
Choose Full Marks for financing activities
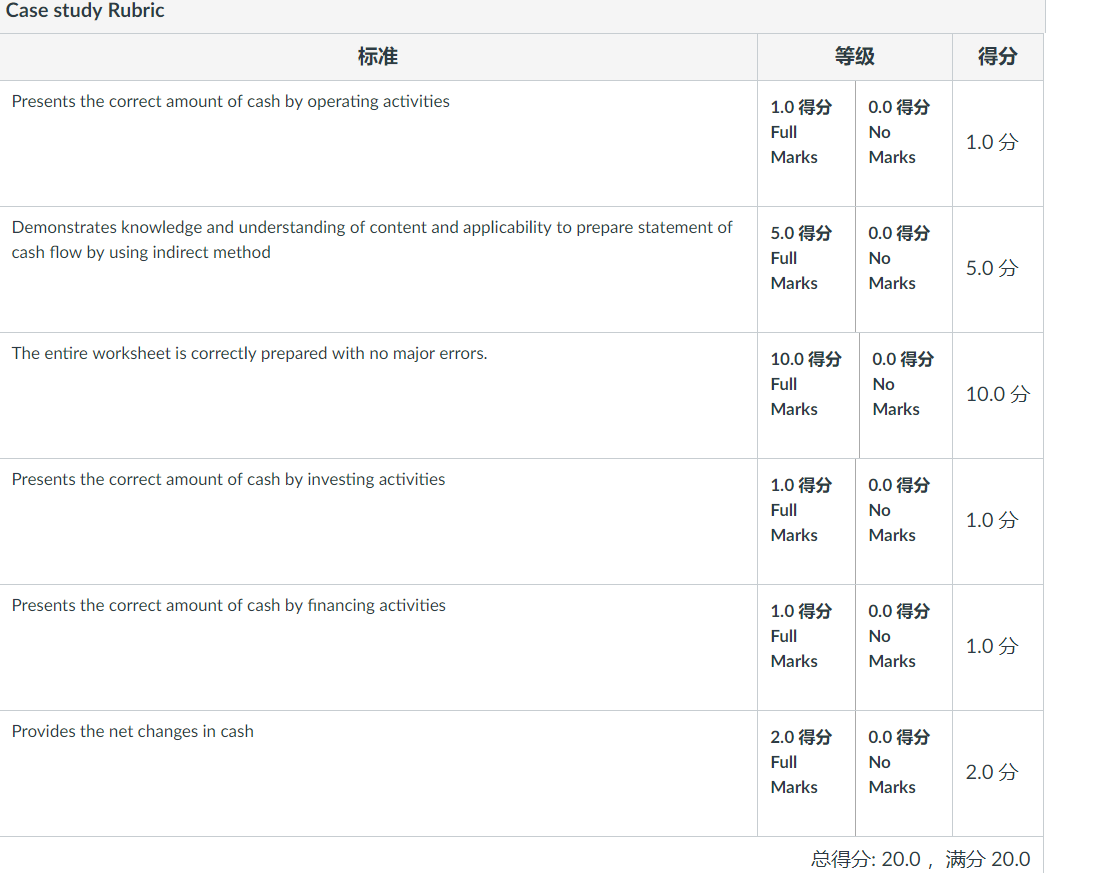[x=806, y=647]
